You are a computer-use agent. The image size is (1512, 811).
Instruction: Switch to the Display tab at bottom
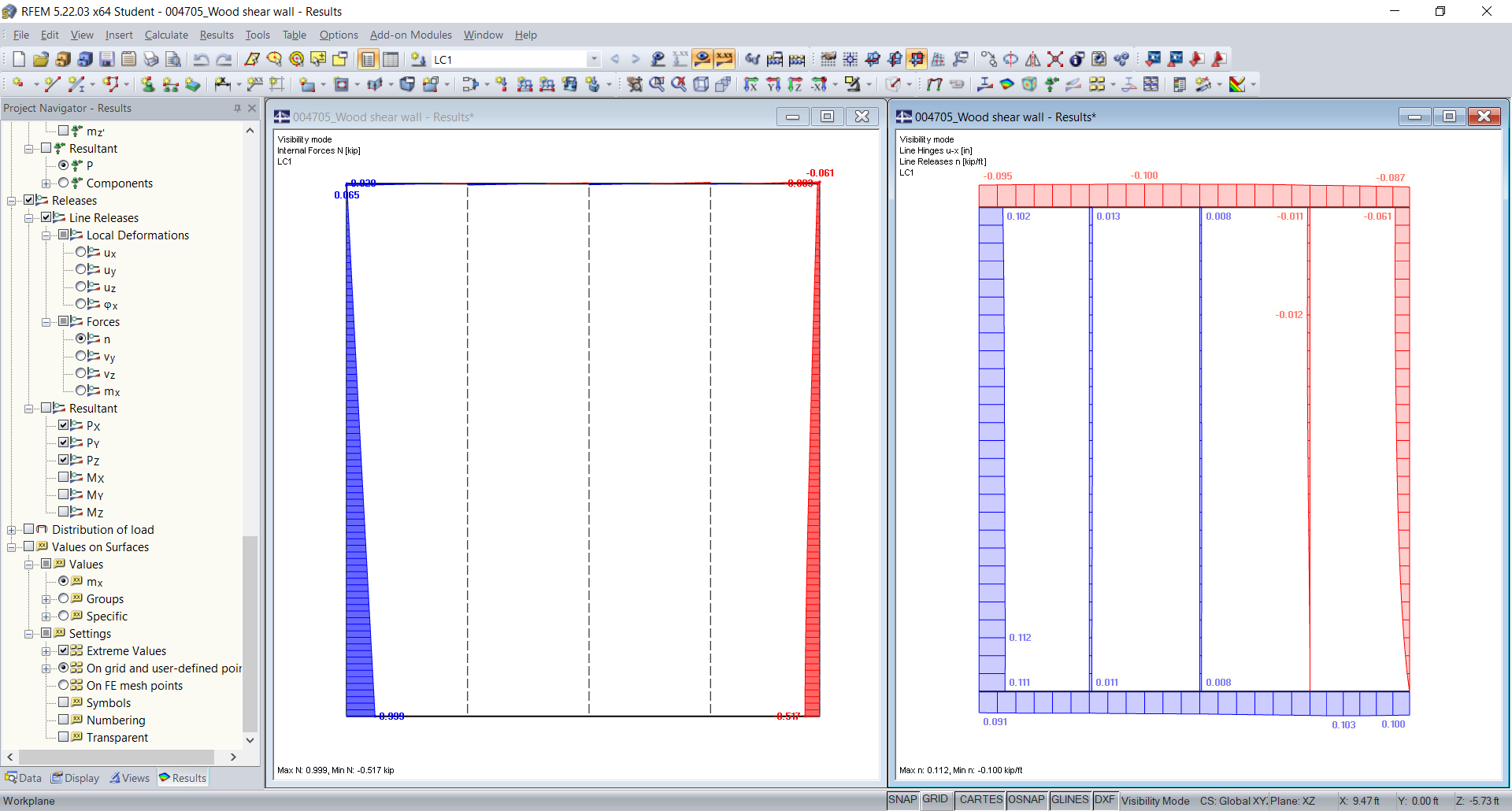tap(75, 778)
